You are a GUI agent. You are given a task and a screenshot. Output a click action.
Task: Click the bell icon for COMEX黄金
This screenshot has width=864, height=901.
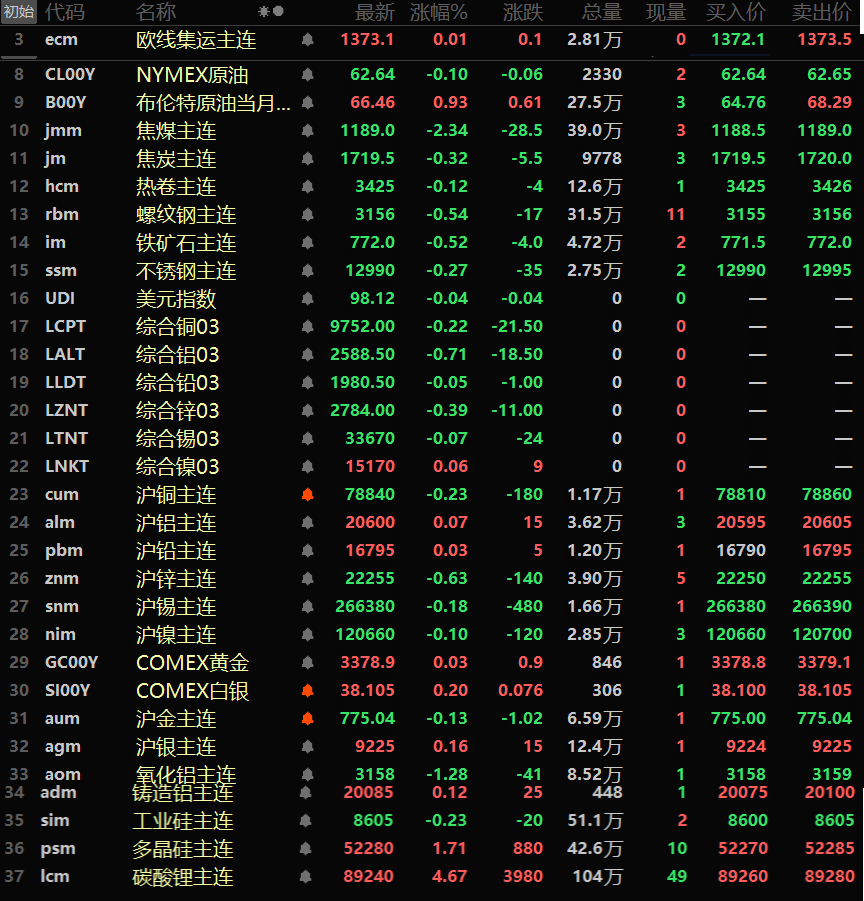(307, 663)
